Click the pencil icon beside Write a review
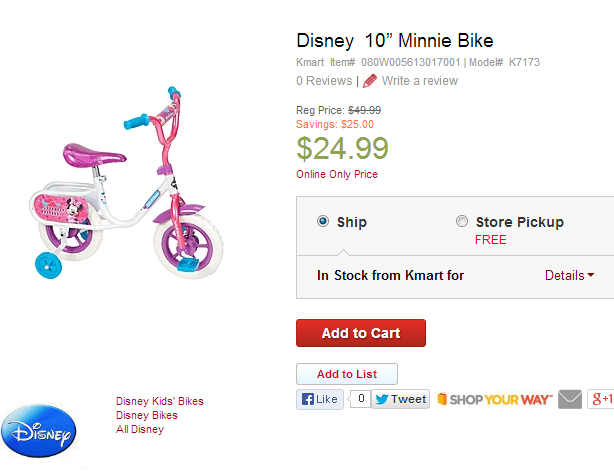The width and height of the screenshot is (614, 474). click(370, 81)
